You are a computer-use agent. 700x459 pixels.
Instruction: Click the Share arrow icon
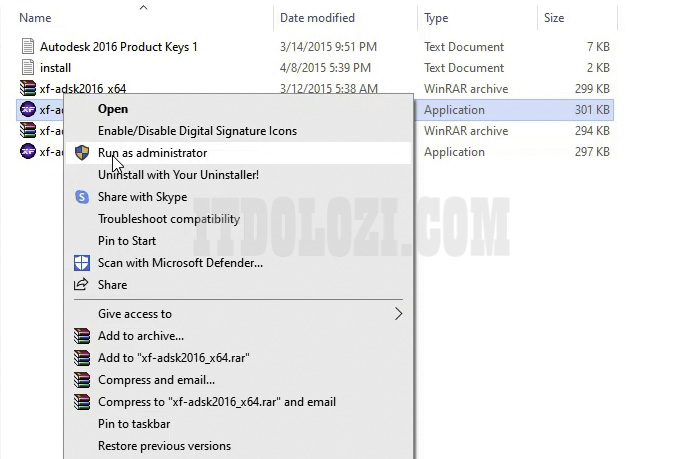coord(82,285)
